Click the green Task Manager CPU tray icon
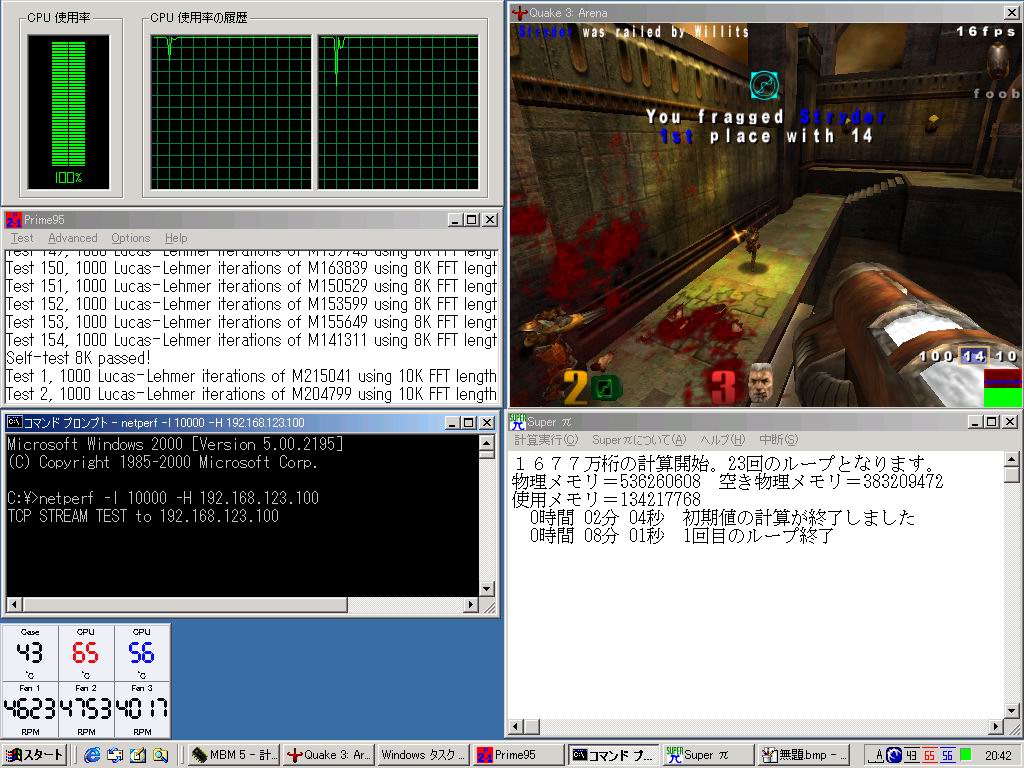This screenshot has width=1024, height=768. point(965,756)
